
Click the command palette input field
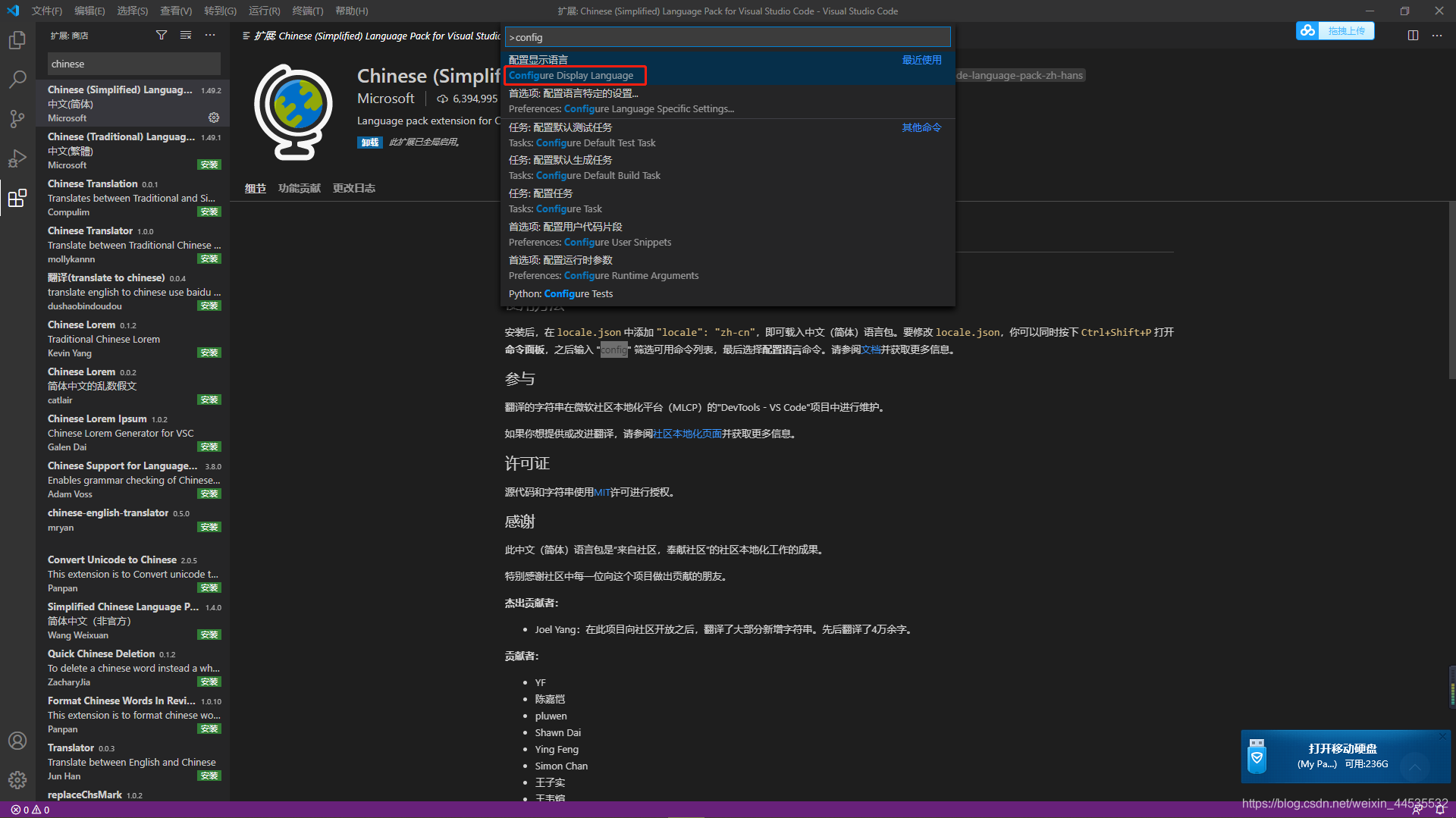[728, 37]
